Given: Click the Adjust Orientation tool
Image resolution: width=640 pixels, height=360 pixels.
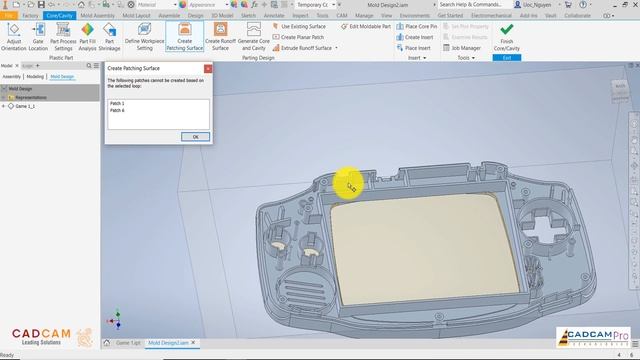Looking at the screenshot, I should click(x=13, y=37).
